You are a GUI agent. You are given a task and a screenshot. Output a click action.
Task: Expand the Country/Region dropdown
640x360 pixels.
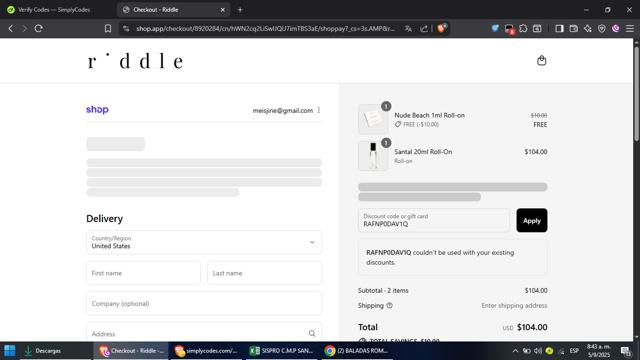(204, 242)
